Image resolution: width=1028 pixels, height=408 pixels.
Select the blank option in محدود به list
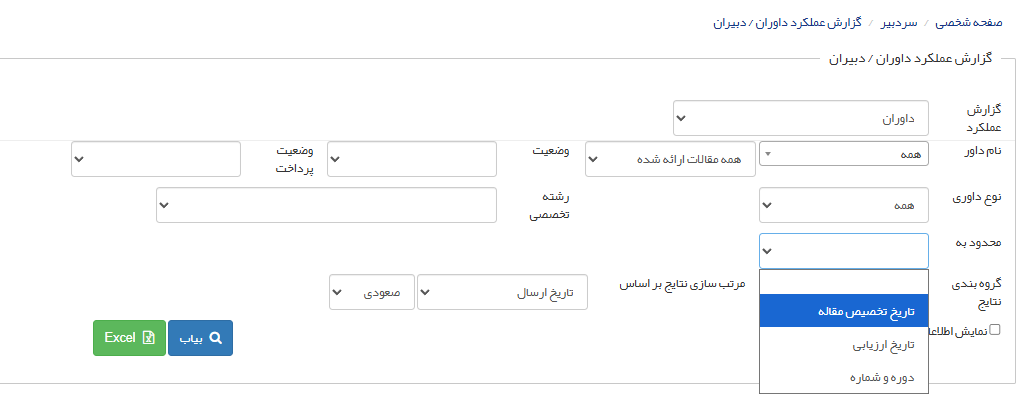(844, 280)
